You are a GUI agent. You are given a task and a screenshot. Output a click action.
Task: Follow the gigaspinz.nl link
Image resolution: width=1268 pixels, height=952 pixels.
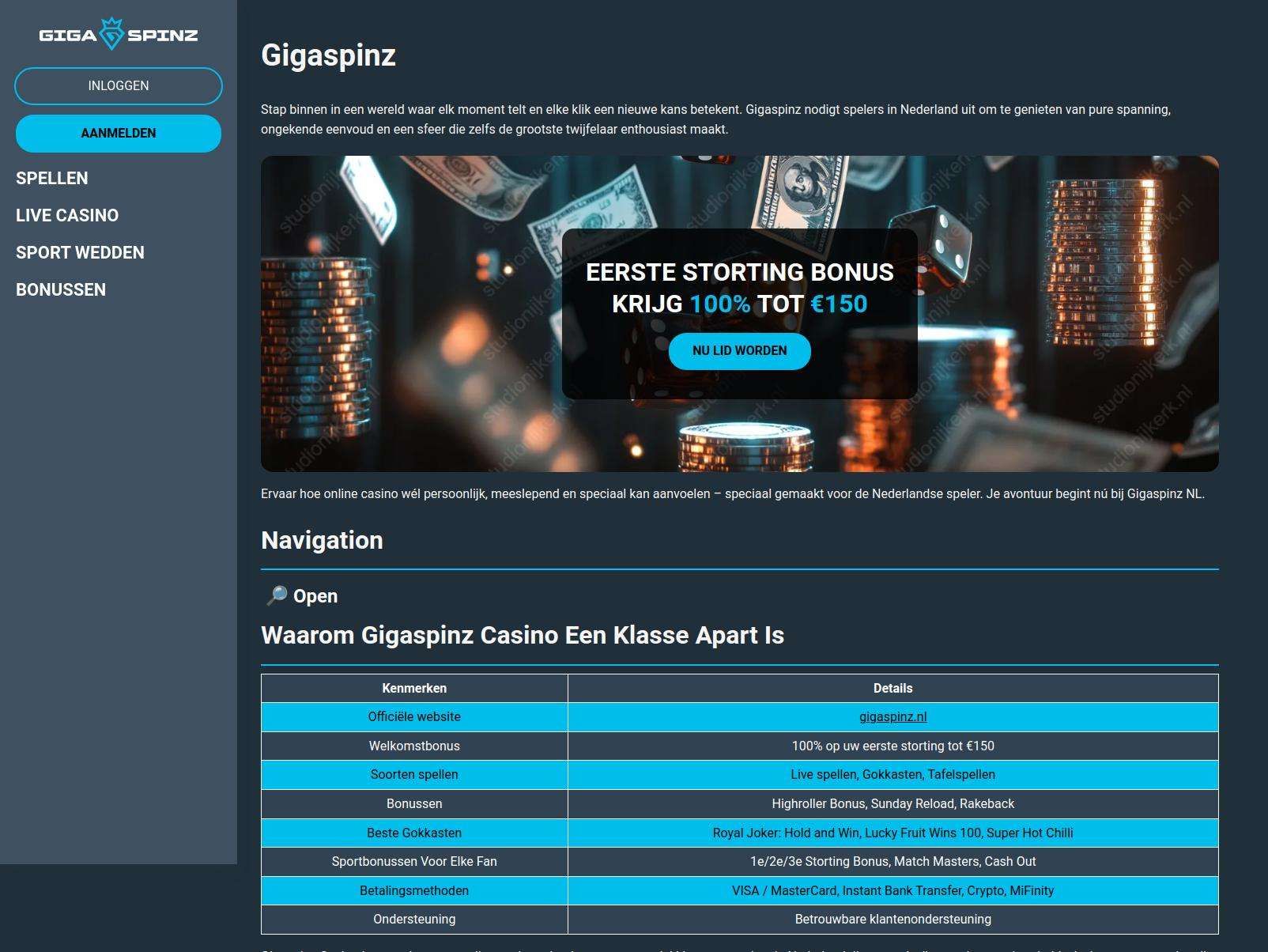(893, 716)
